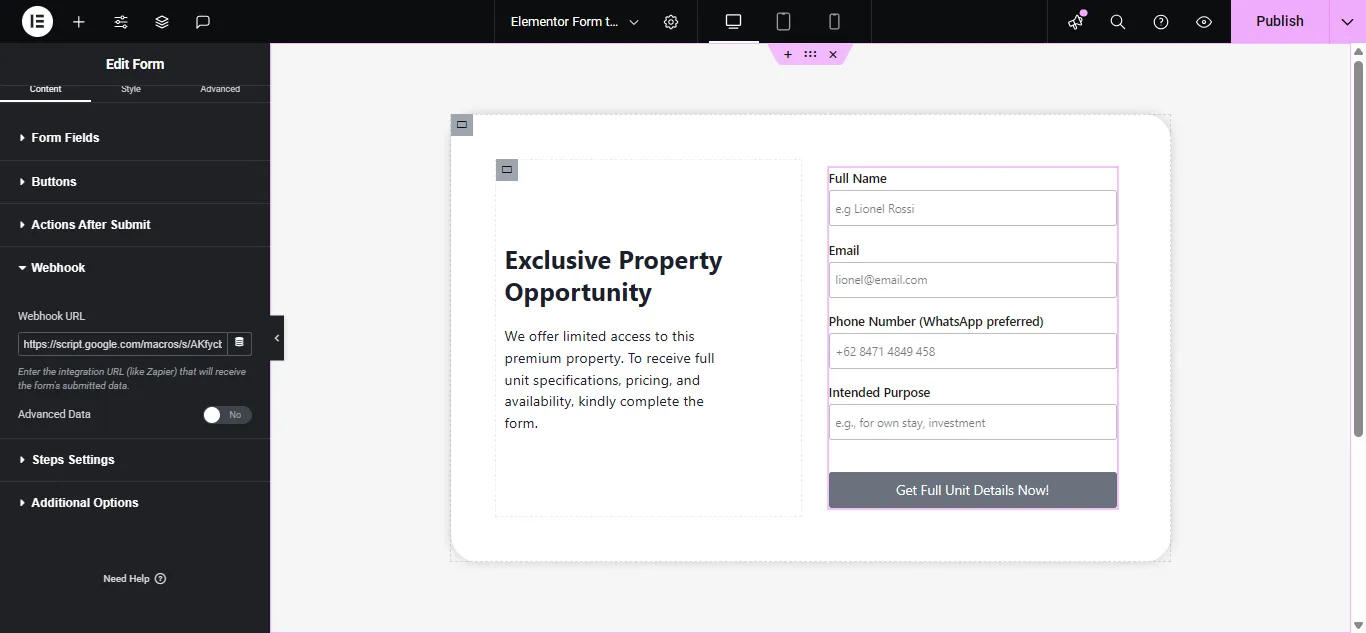Switch to the Style tab
The height and width of the screenshot is (633, 1366).
(131, 89)
